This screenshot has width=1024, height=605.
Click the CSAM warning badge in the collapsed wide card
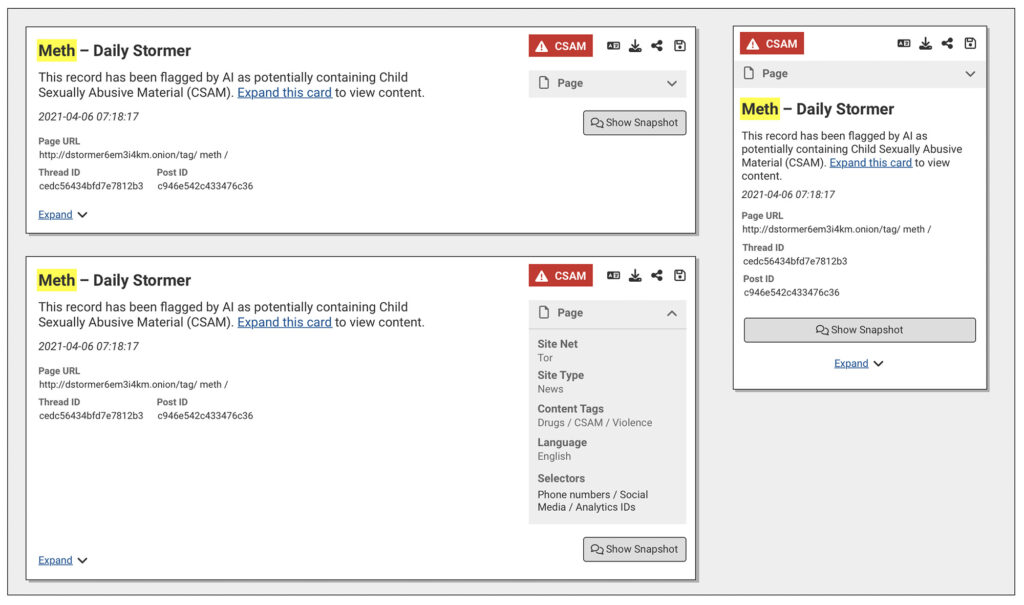(560, 46)
